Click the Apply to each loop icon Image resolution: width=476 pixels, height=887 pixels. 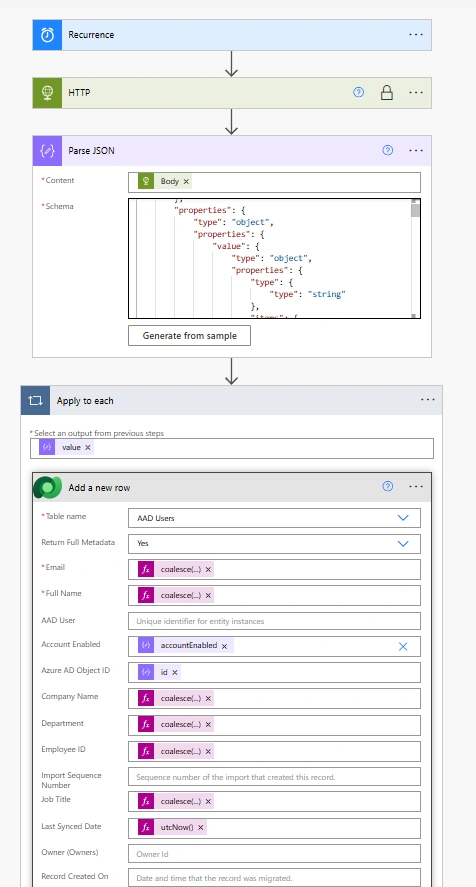(36, 401)
